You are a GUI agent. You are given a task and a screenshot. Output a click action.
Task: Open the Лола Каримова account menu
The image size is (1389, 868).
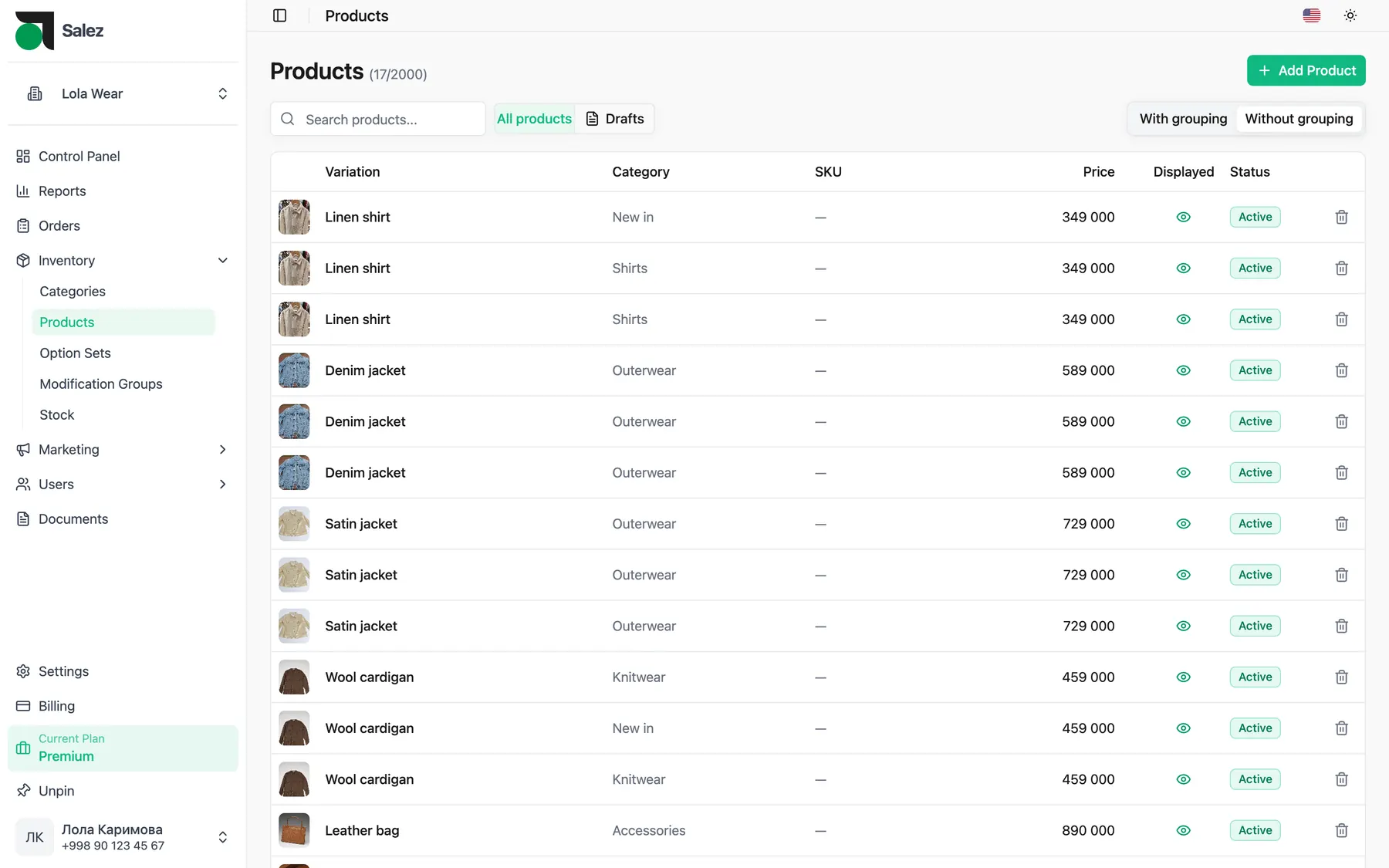[x=123, y=838]
